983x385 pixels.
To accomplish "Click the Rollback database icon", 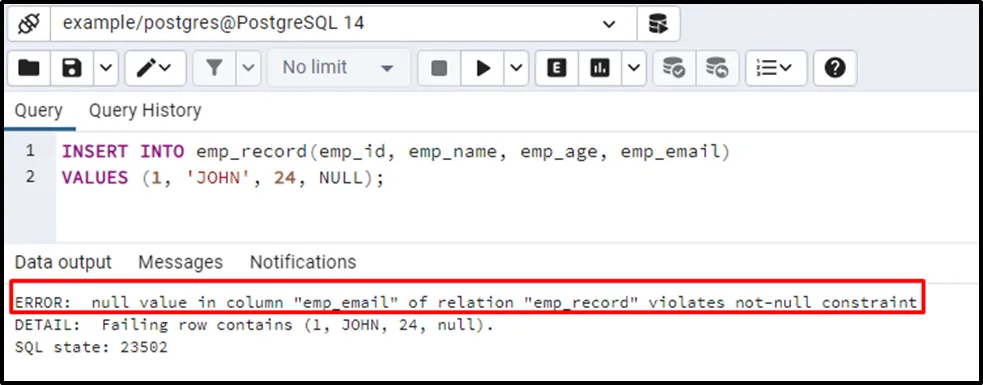I will (x=717, y=68).
